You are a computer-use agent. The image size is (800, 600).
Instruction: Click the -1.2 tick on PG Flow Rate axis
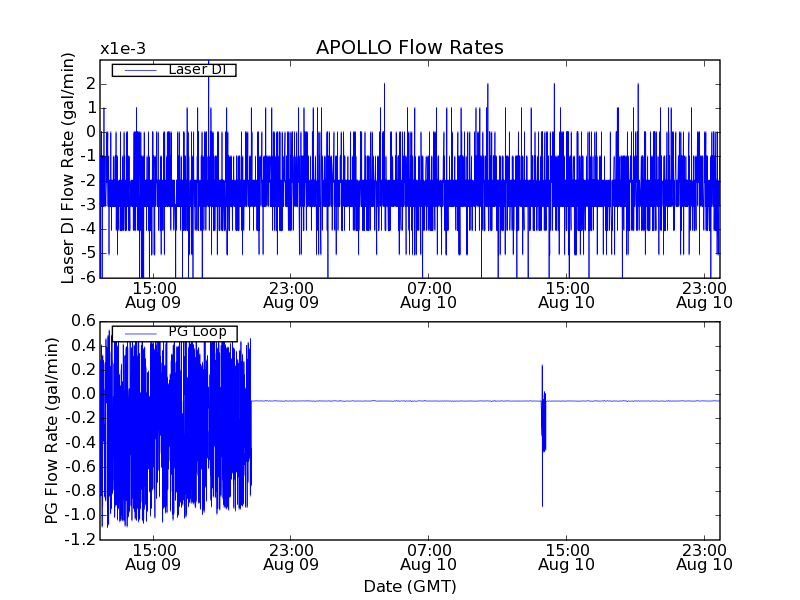pyautogui.click(x=84, y=540)
